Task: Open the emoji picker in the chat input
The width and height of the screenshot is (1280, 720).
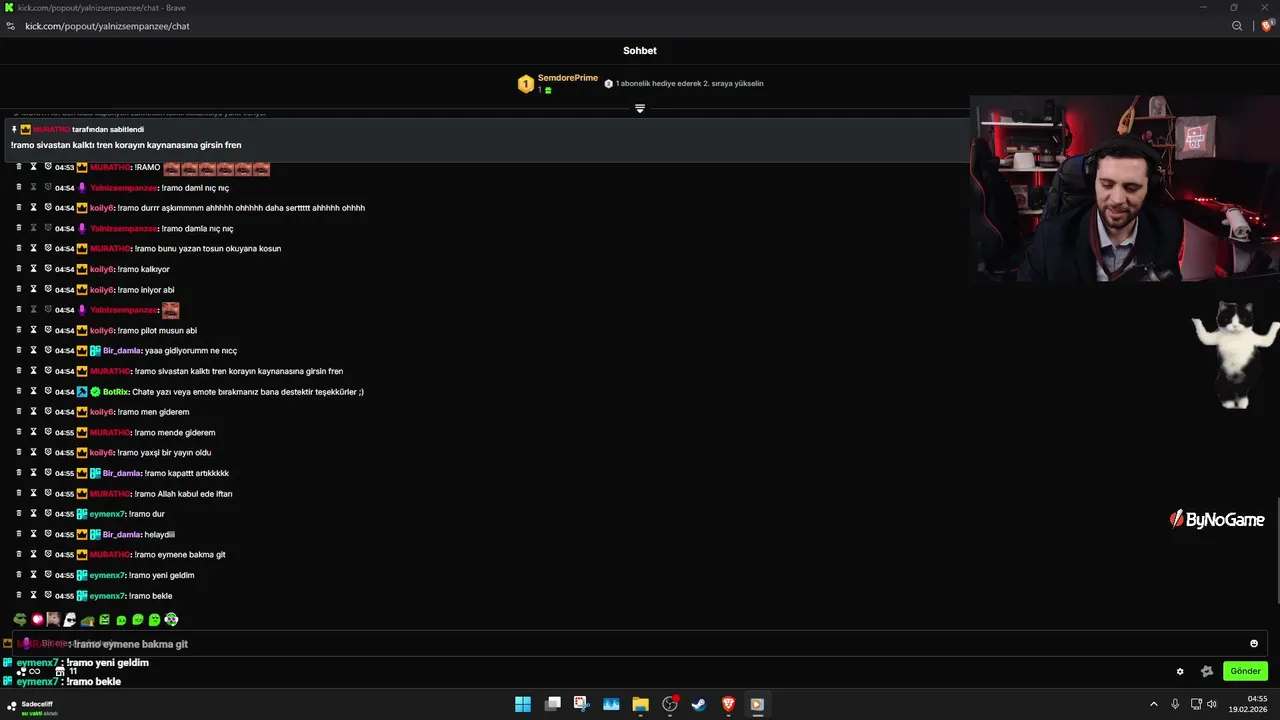Action: [1254, 644]
